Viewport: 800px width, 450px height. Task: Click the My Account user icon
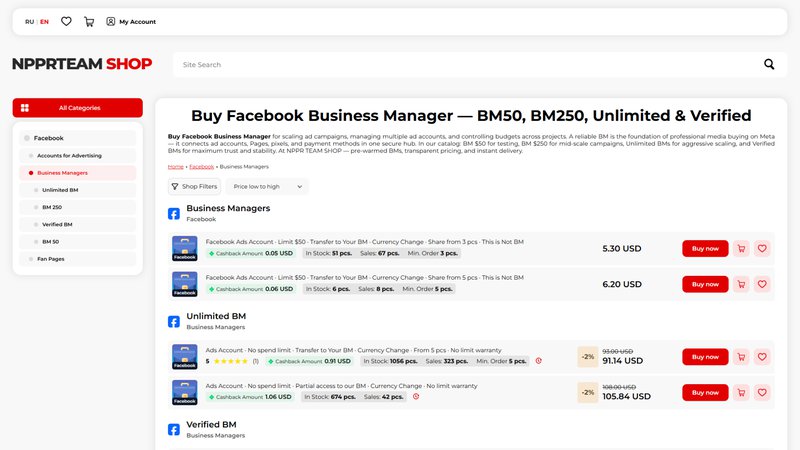click(x=110, y=21)
